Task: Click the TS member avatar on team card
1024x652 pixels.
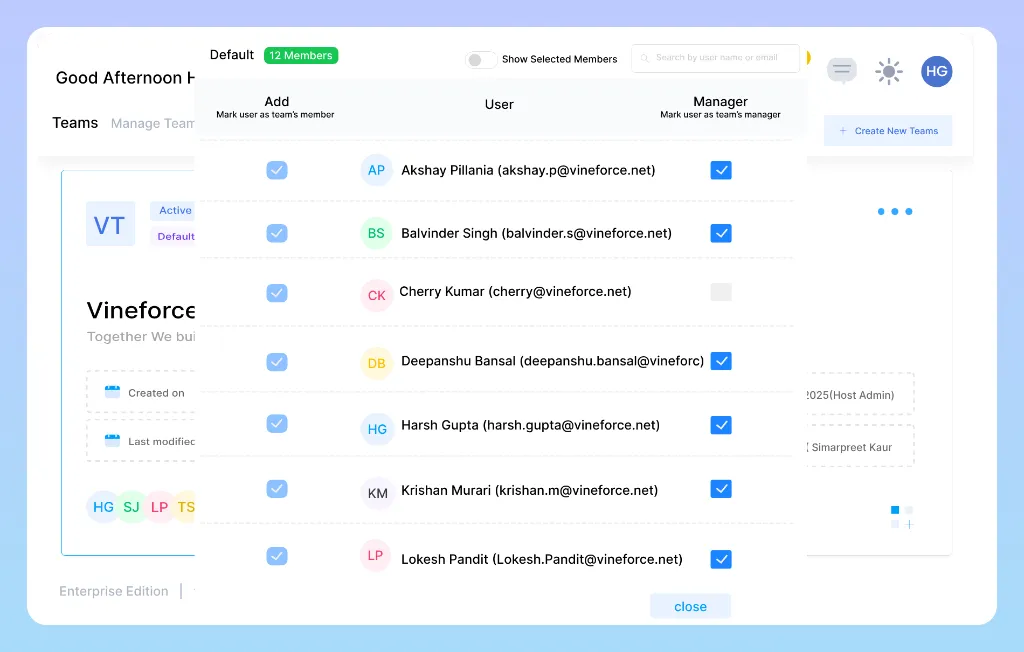Action: (x=185, y=507)
